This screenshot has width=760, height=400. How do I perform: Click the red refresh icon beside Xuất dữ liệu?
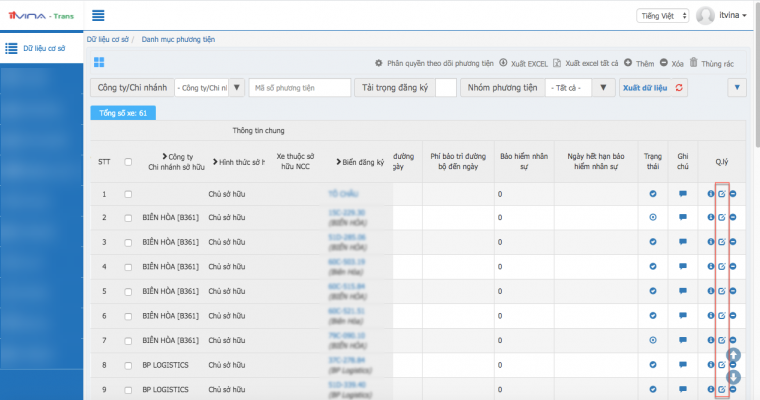[681, 88]
